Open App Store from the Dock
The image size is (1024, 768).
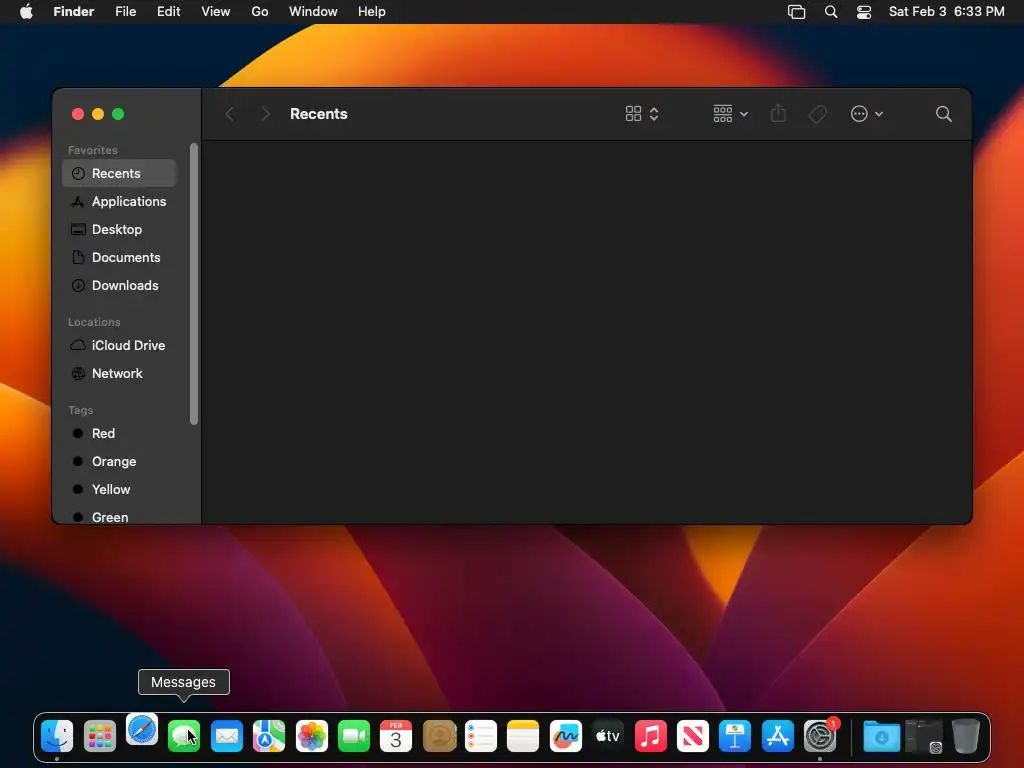pyautogui.click(x=777, y=736)
